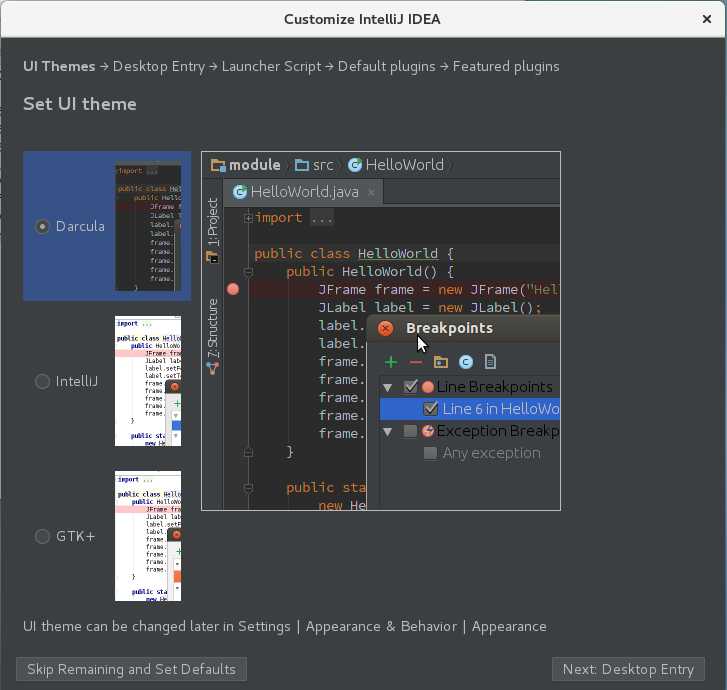The image size is (727, 690).
Task: Click the group by class icon
Action: [x=466, y=362]
